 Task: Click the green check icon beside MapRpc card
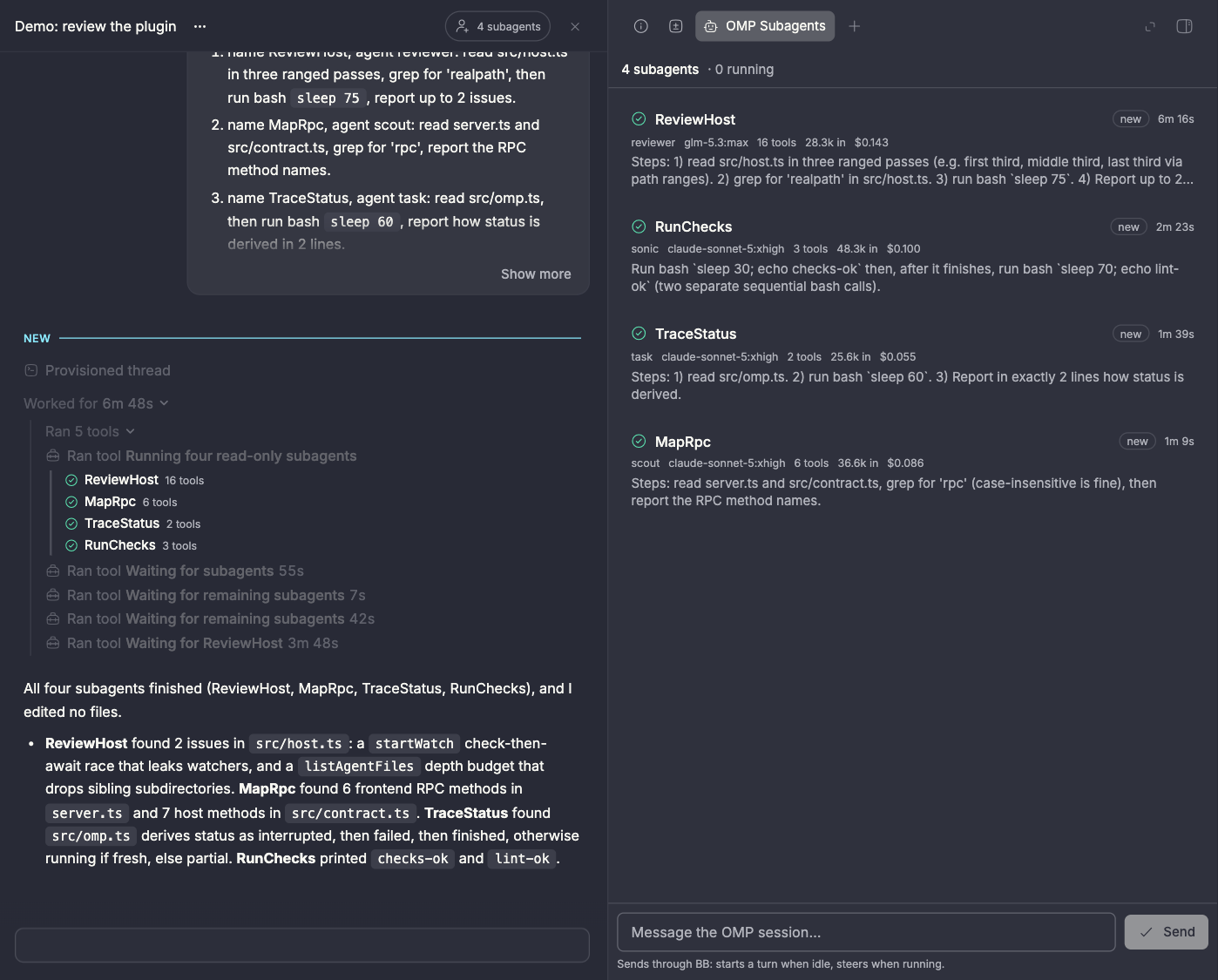point(639,441)
